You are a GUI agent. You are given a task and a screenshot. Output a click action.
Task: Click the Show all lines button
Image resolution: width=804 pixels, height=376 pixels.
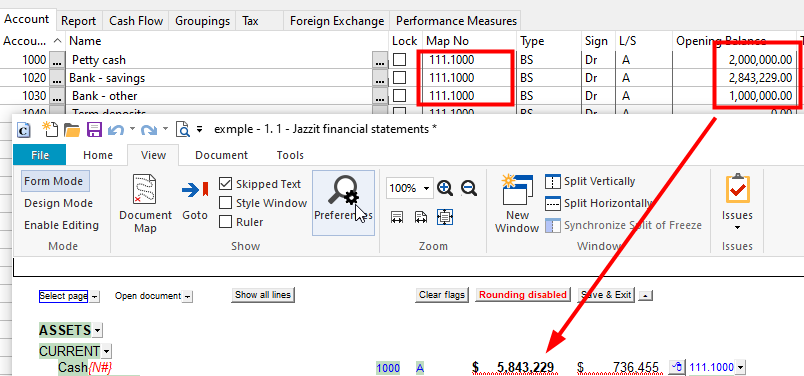coord(263,295)
